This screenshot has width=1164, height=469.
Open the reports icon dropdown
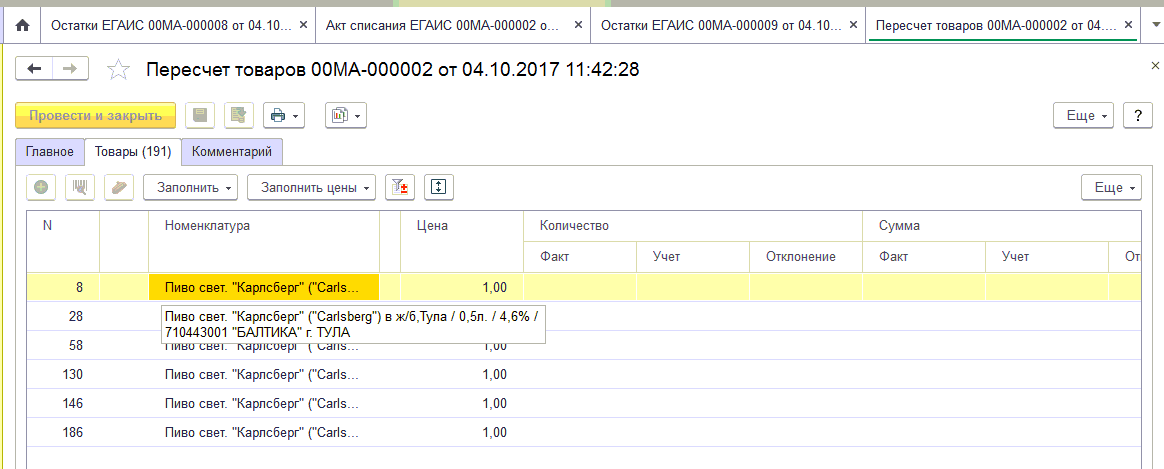pyautogui.click(x=346, y=115)
